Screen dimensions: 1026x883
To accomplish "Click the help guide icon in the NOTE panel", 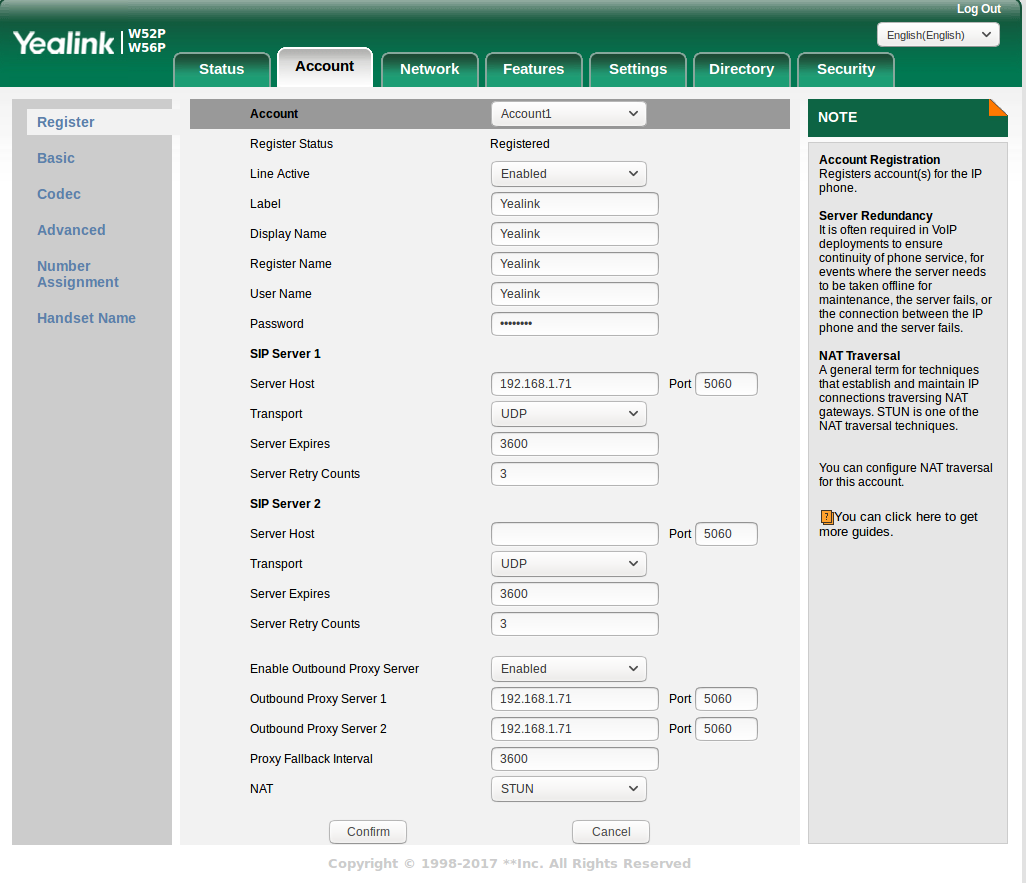I will pyautogui.click(x=826, y=517).
